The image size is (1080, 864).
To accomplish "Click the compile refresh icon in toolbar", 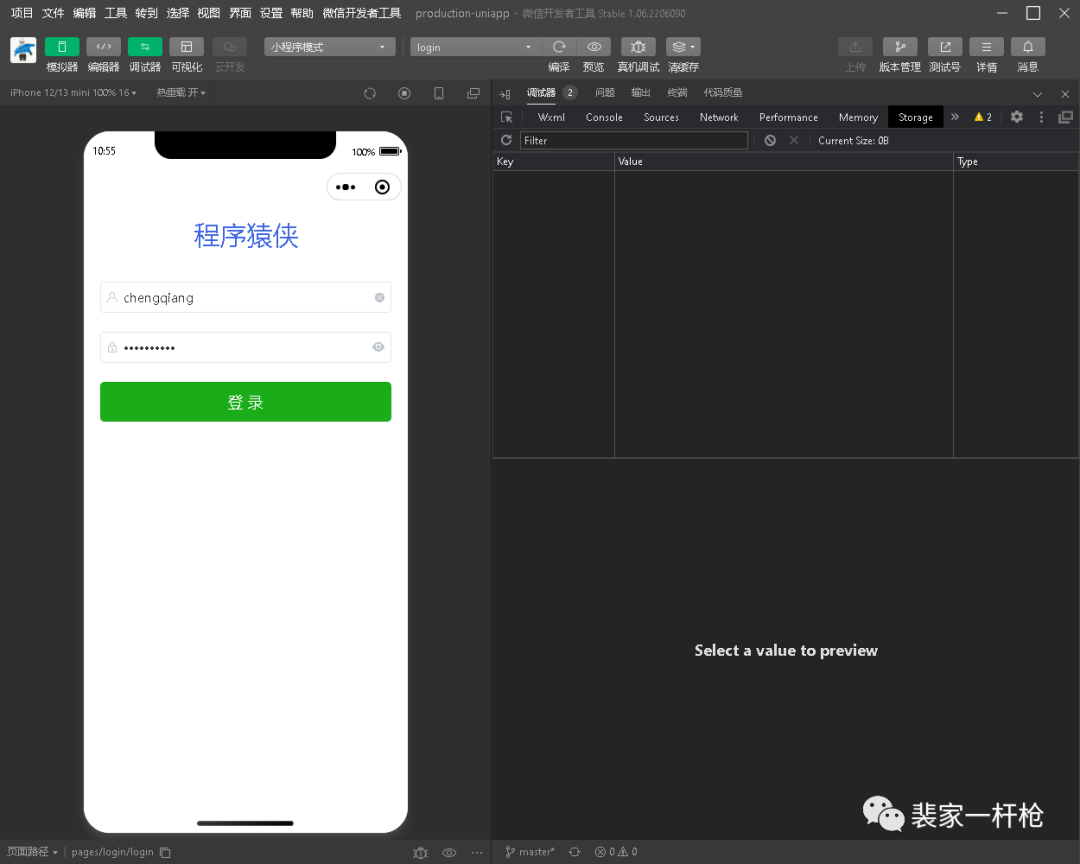I will click(559, 47).
